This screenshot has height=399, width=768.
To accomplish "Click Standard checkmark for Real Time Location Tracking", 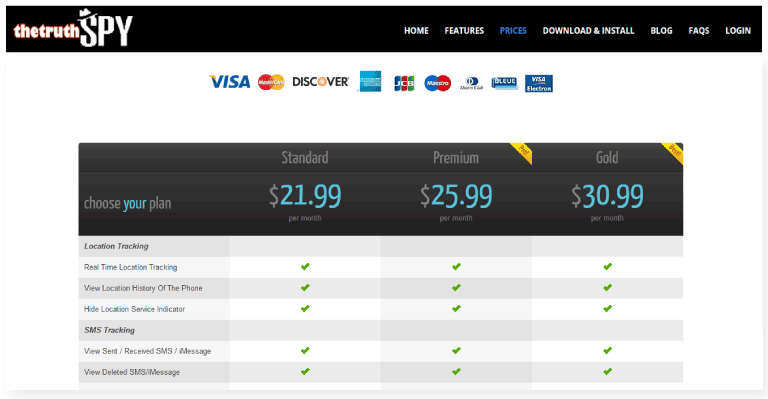I will tap(305, 266).
